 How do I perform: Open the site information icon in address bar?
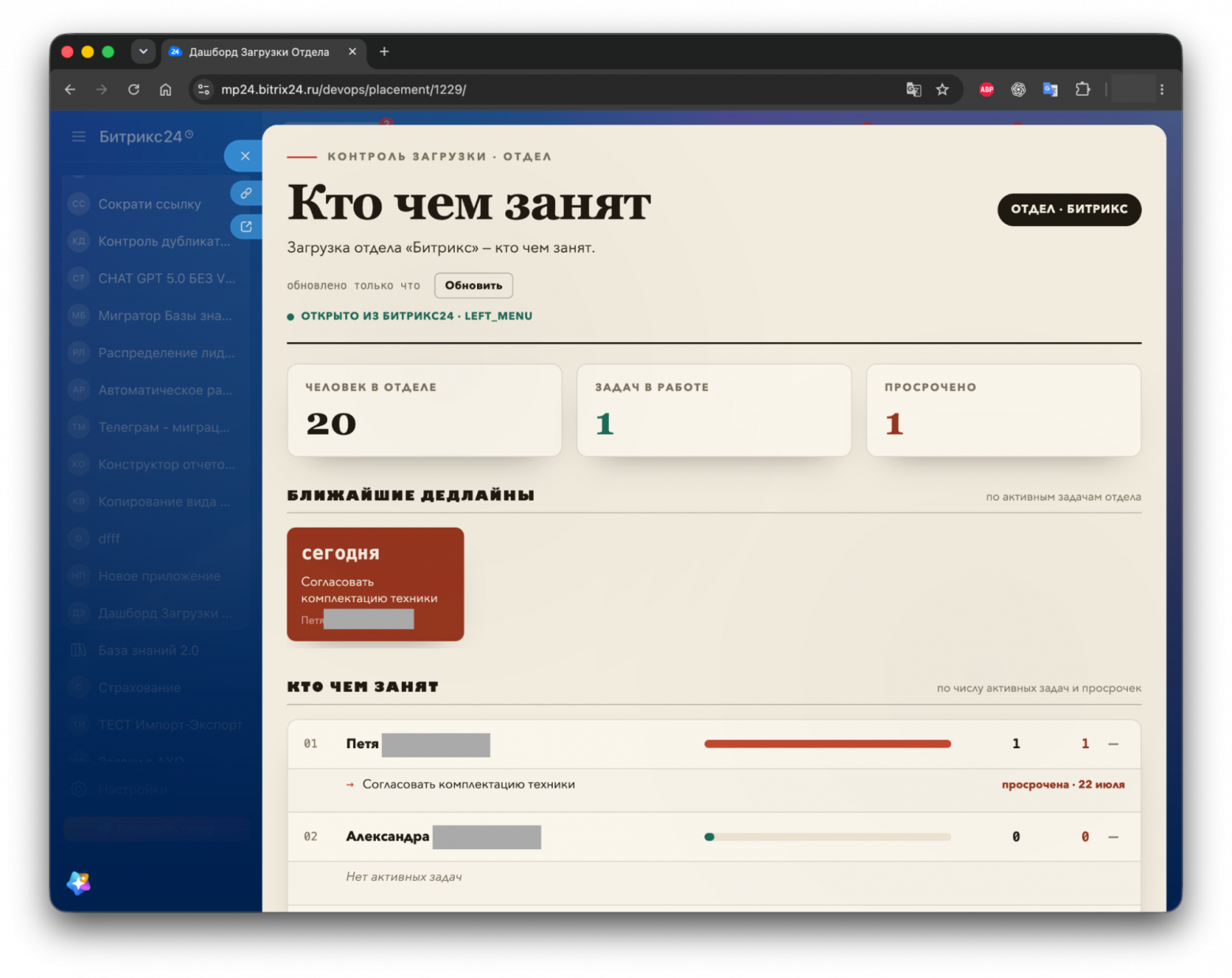tap(204, 90)
